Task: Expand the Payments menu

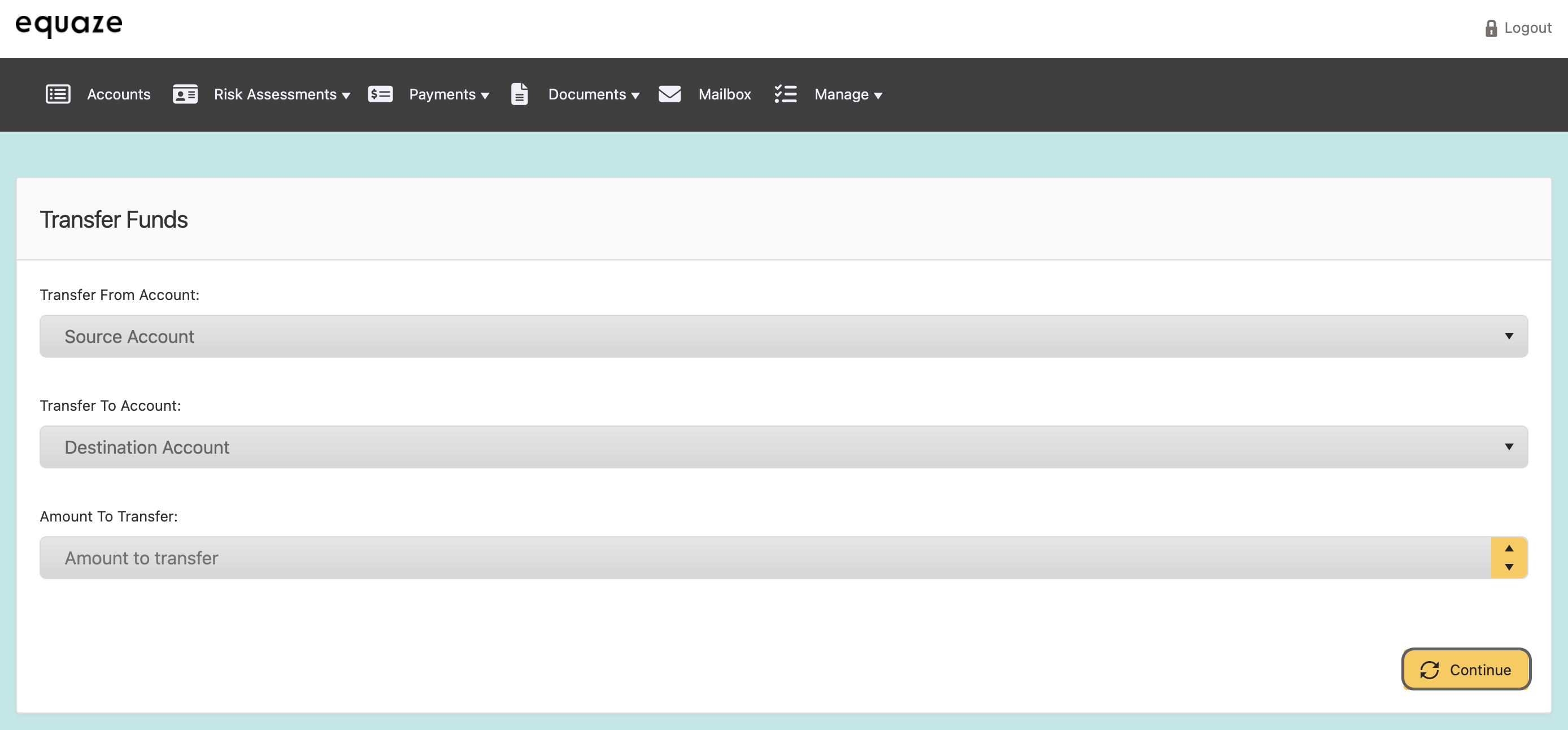Action: [x=448, y=94]
